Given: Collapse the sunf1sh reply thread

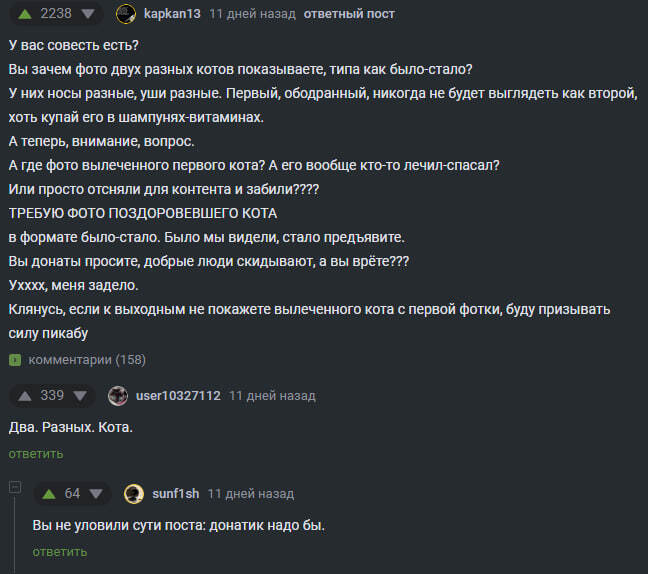Looking at the screenshot, I should coord(15,487).
